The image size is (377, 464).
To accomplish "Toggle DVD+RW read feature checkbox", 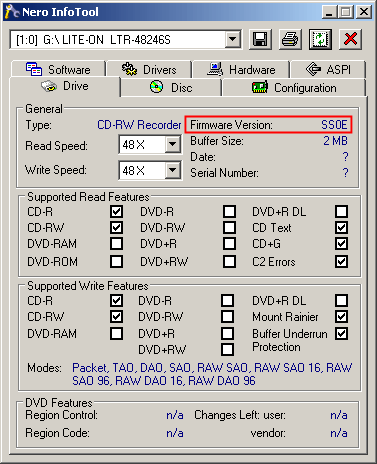I will tap(229, 261).
